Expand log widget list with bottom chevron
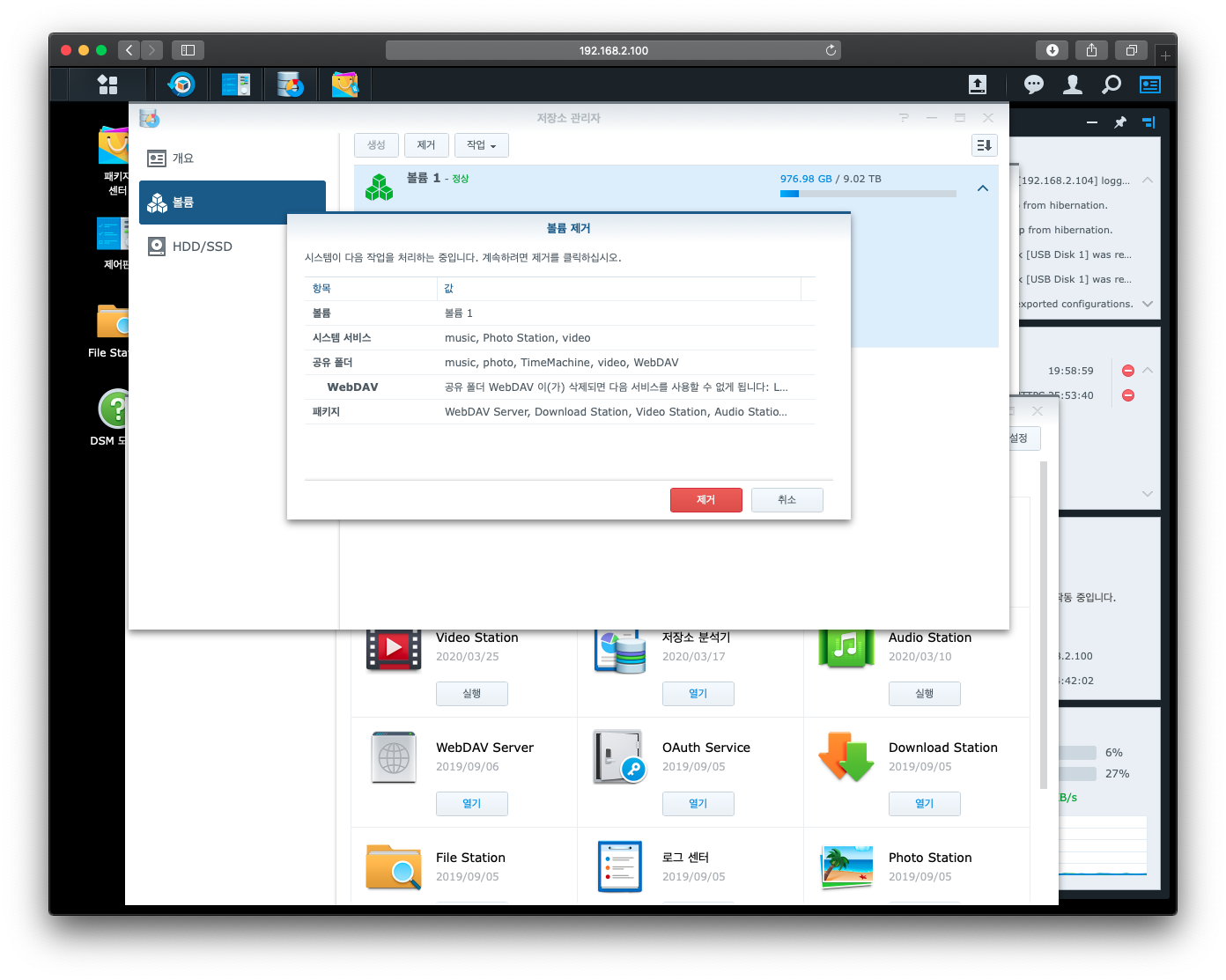The height and width of the screenshot is (980, 1226). click(1148, 304)
